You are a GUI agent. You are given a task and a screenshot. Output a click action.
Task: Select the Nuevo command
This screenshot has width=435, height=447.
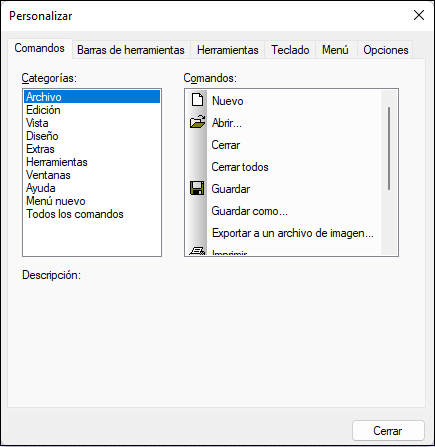[x=283, y=101]
